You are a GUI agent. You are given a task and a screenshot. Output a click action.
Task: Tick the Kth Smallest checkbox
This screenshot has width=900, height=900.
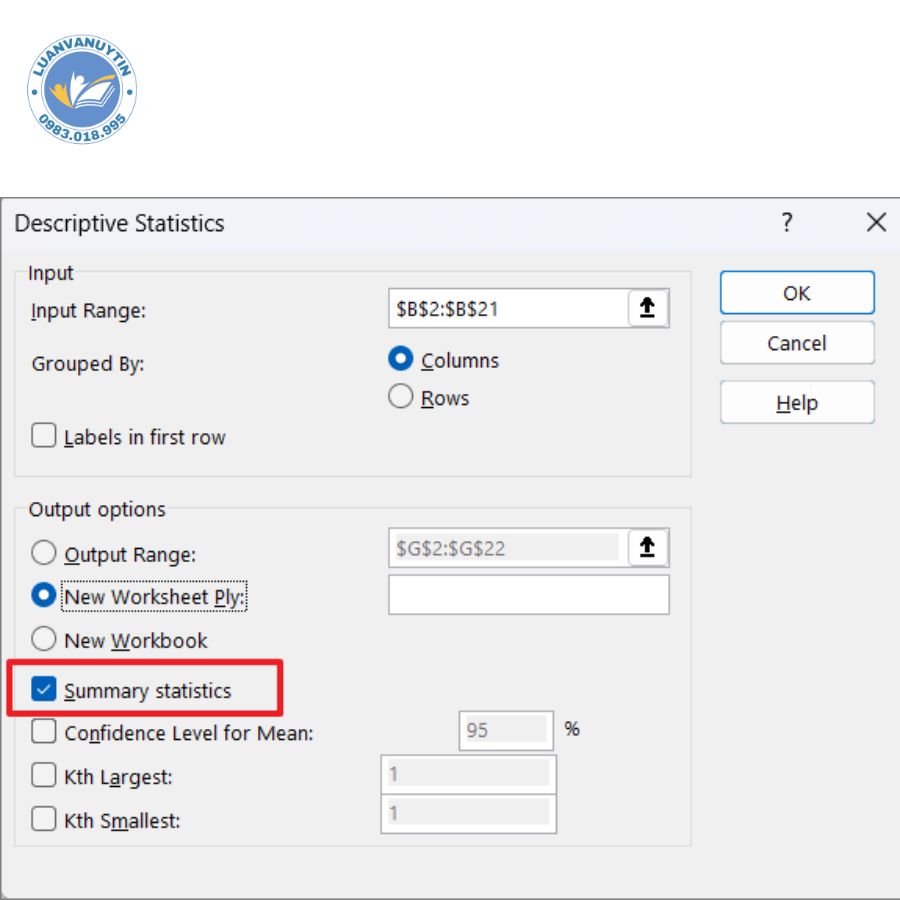44,819
